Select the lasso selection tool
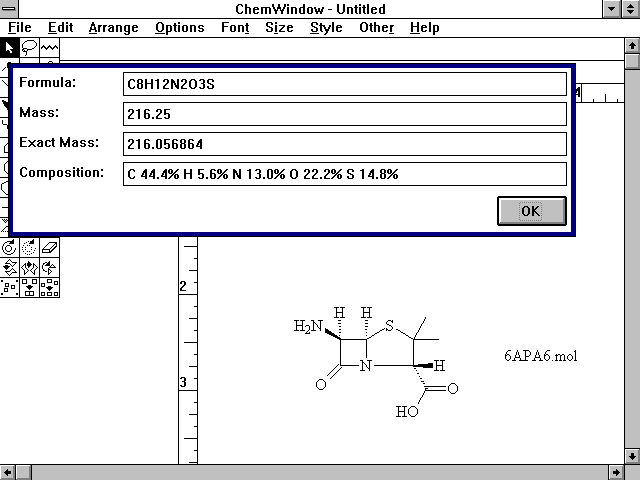 29,47
